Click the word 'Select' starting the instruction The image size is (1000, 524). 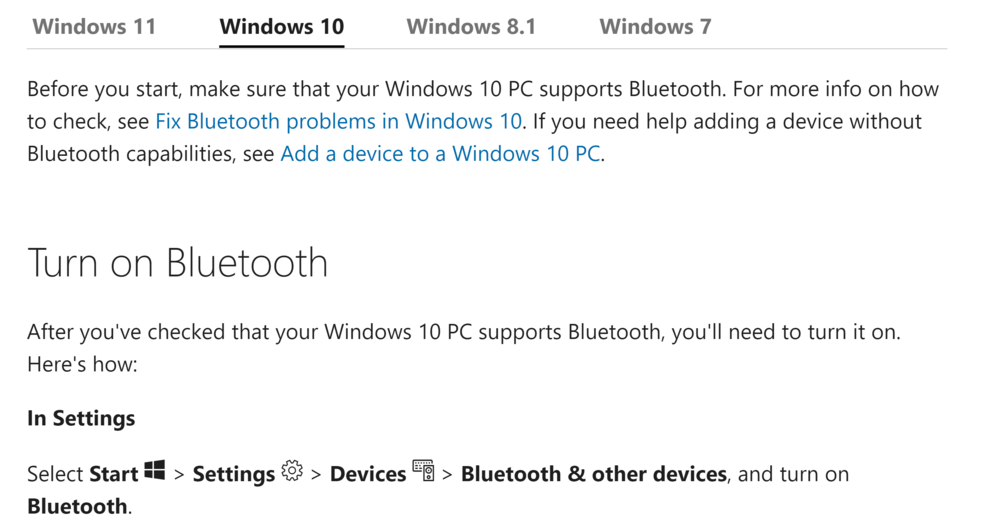tap(55, 474)
